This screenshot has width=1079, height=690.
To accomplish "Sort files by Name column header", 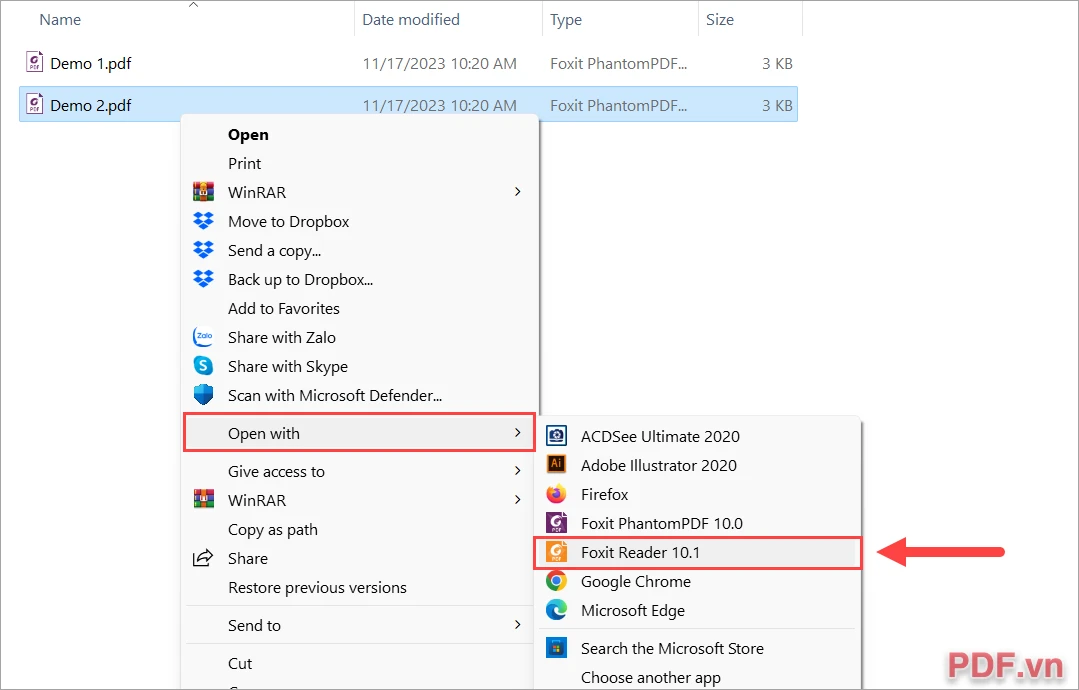I will click(x=60, y=20).
